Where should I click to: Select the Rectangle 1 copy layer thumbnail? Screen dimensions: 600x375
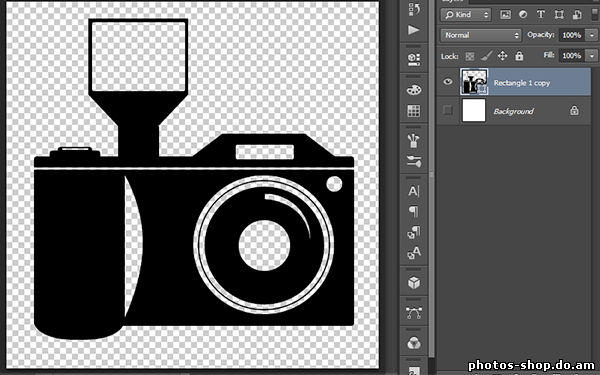[474, 82]
